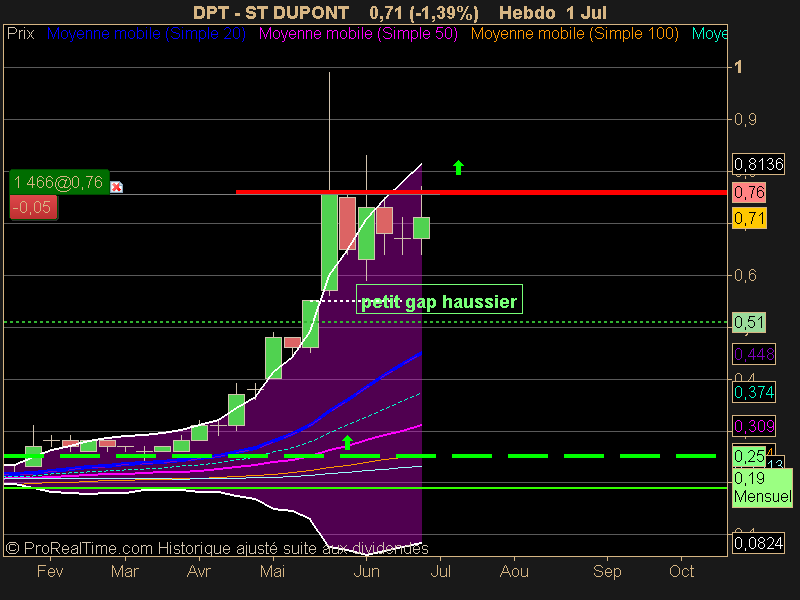Screen dimensions: 800x600
Task: Select Moyenne mobile (Simple 50) legend
Action: click(x=358, y=34)
